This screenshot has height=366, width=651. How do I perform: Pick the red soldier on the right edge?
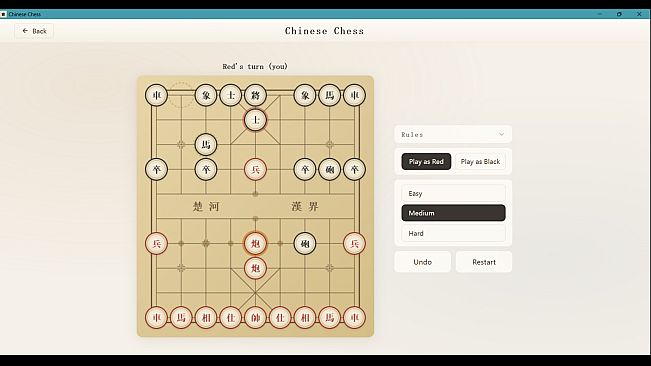(x=354, y=243)
